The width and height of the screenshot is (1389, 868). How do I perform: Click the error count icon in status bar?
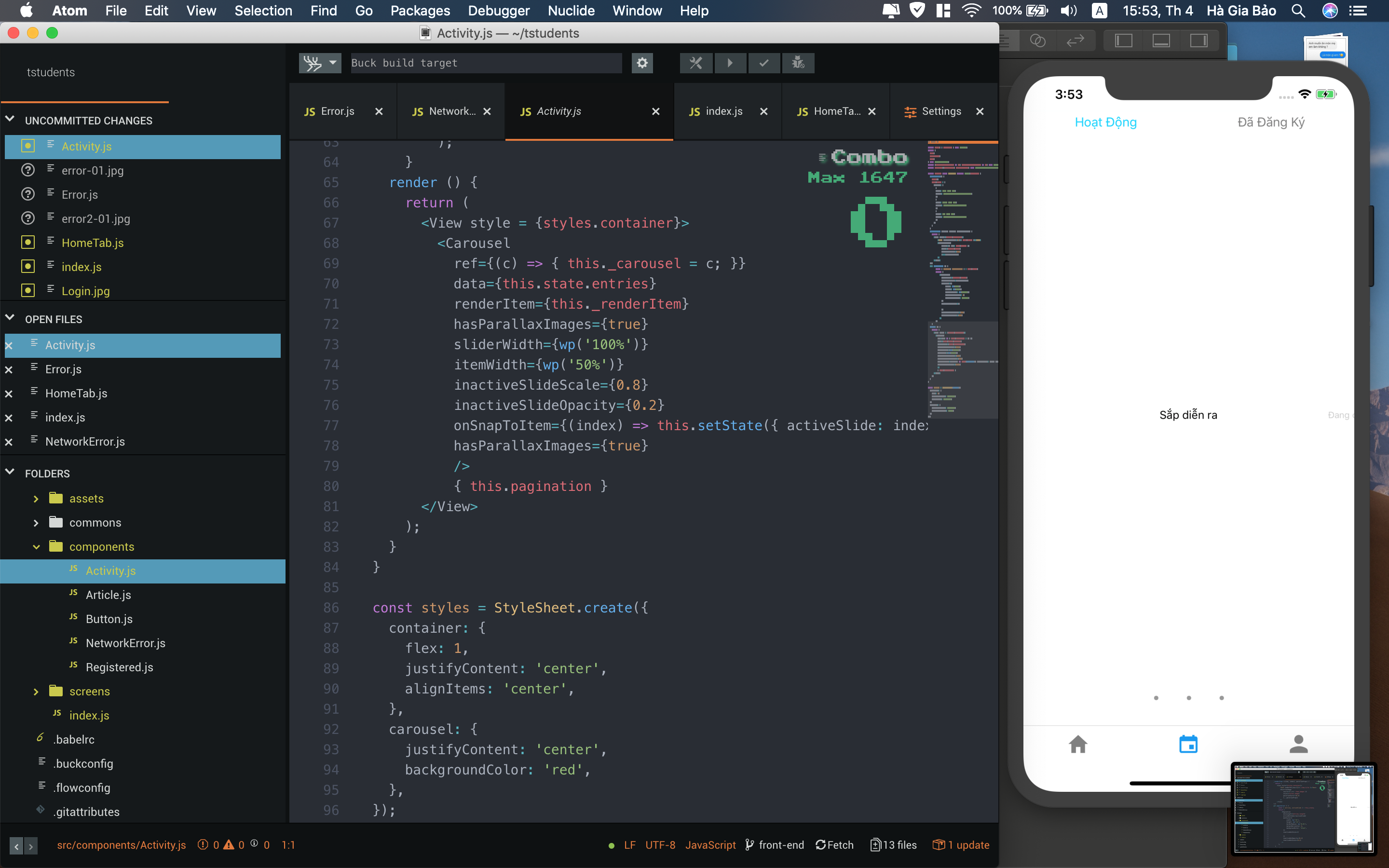point(203,844)
